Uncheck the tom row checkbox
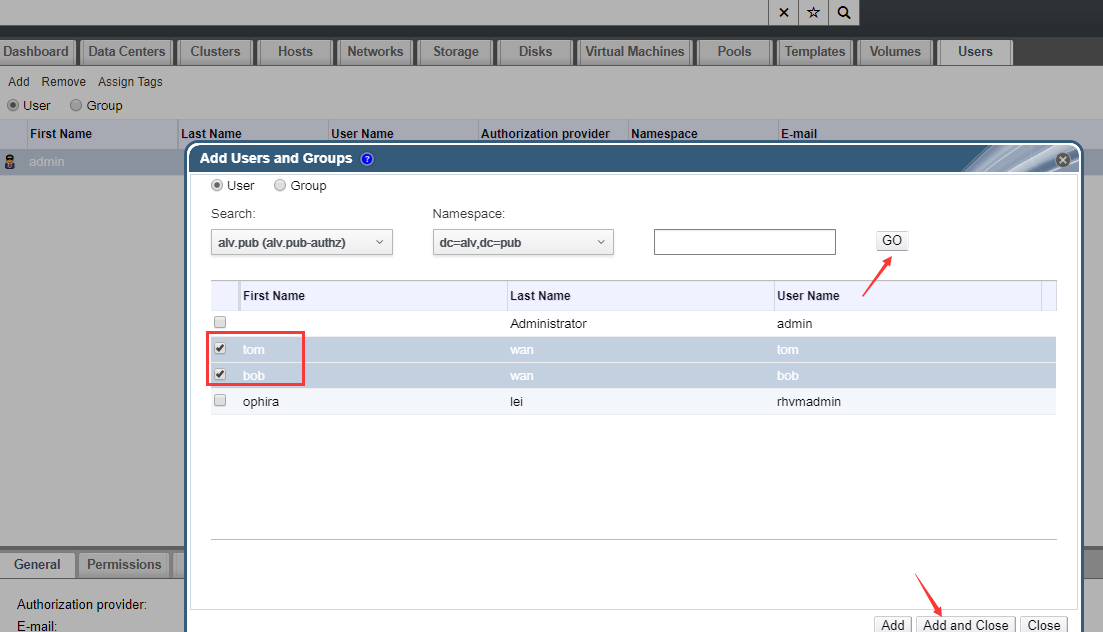 (x=220, y=348)
